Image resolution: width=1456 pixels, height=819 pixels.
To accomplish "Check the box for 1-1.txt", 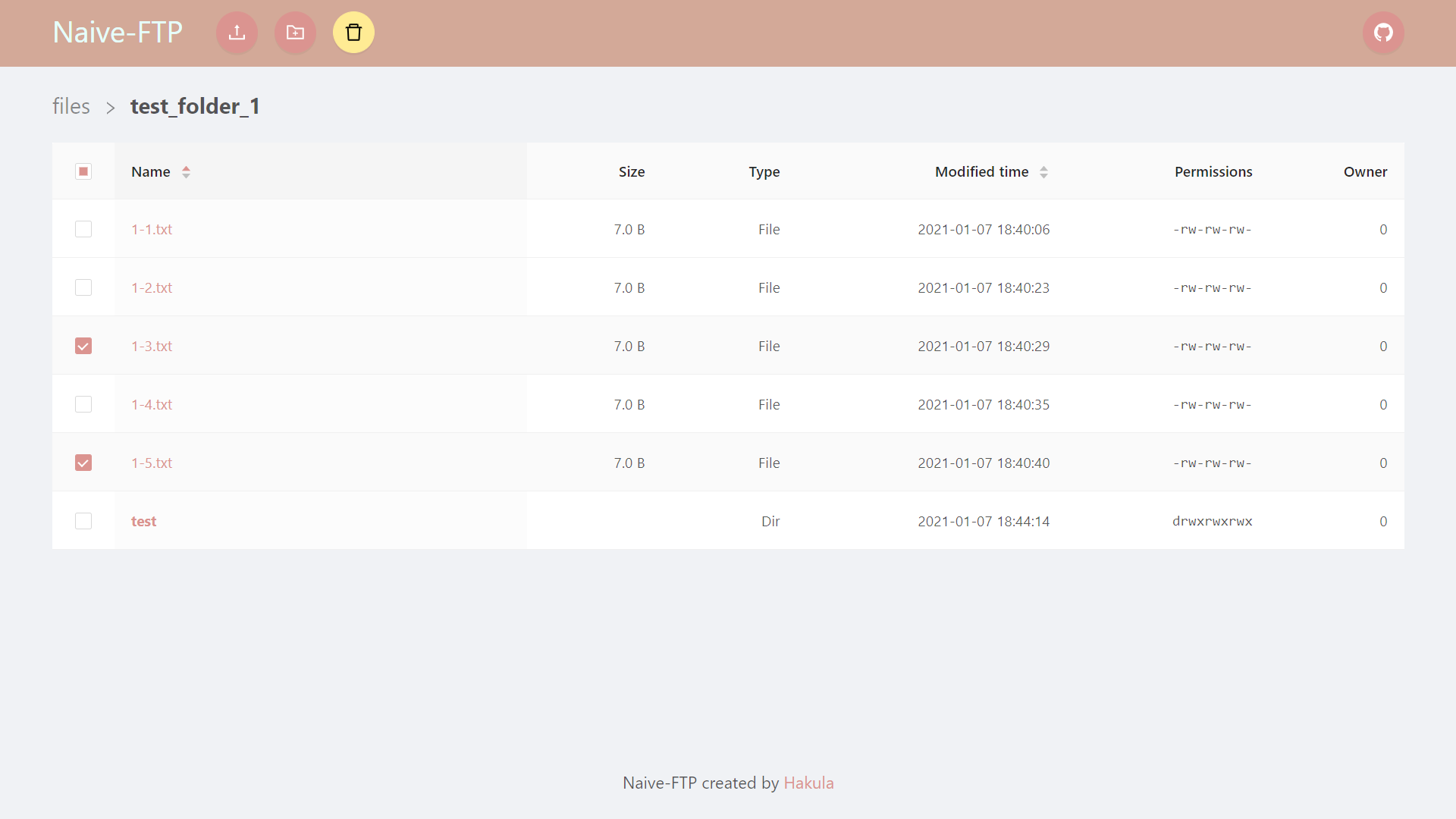I will coord(83,229).
